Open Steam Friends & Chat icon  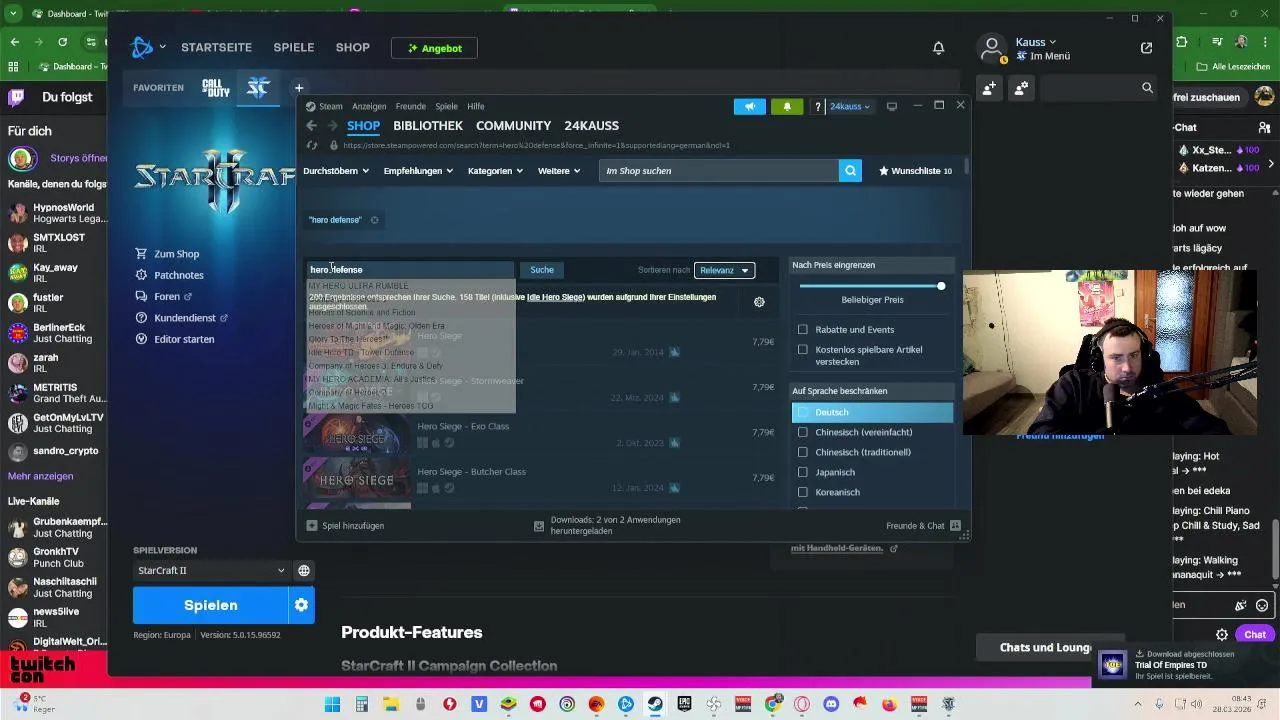pyautogui.click(x=955, y=526)
